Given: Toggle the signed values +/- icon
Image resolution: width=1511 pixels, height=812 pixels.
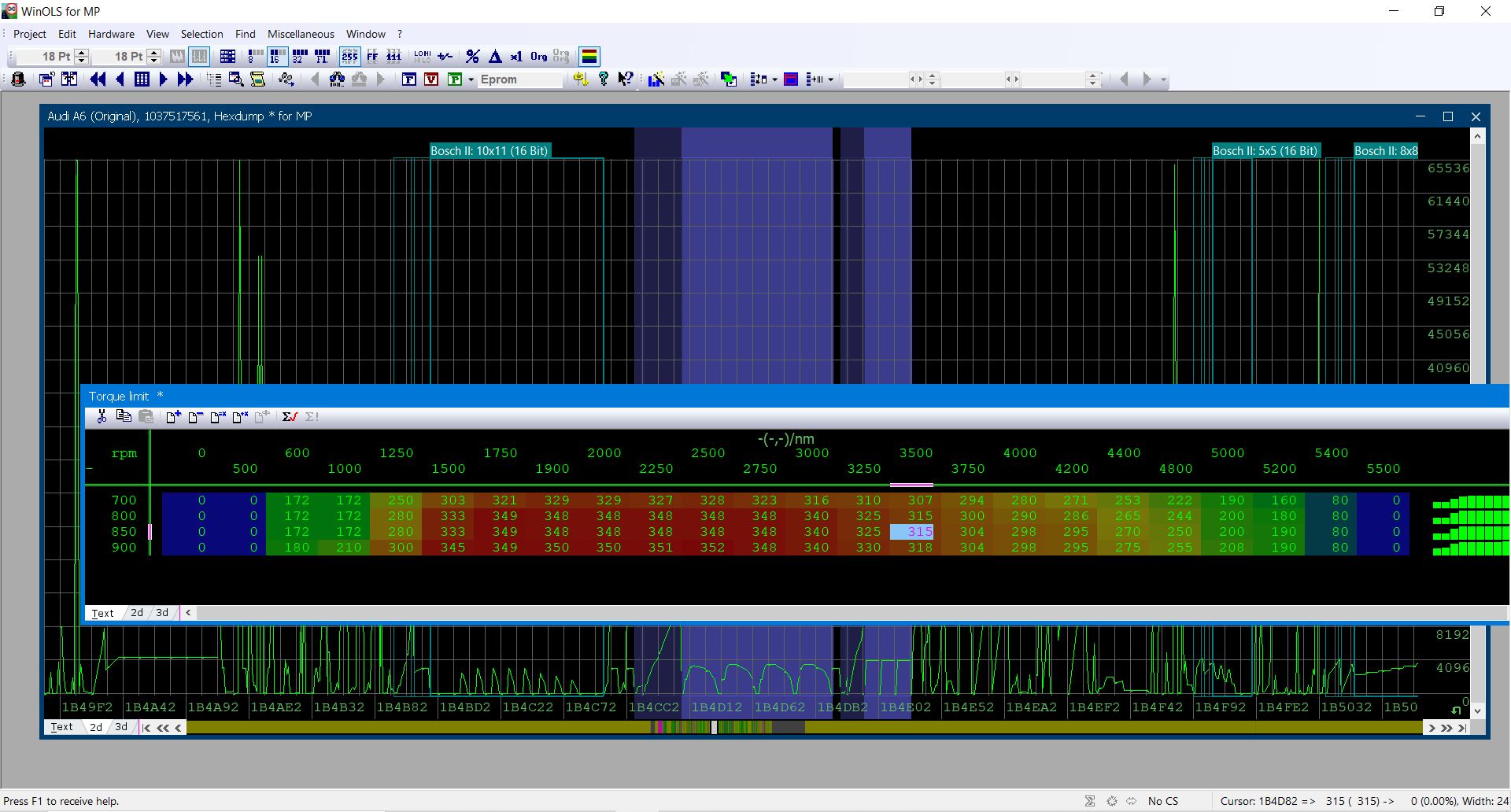Looking at the screenshot, I should click(x=445, y=56).
